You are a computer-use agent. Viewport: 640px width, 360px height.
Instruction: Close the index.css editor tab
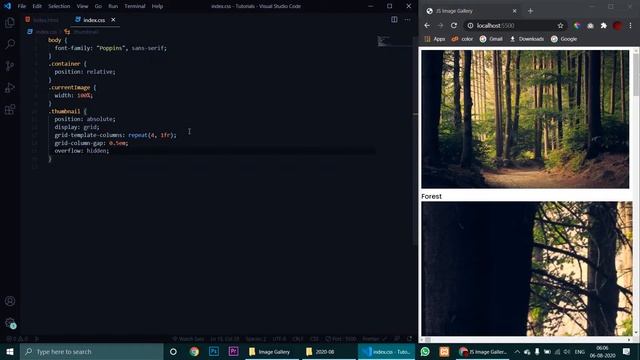pyautogui.click(x=113, y=20)
